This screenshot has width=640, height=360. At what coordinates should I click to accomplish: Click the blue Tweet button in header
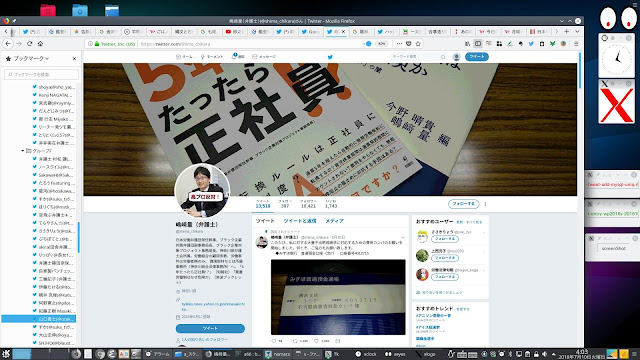click(x=476, y=57)
